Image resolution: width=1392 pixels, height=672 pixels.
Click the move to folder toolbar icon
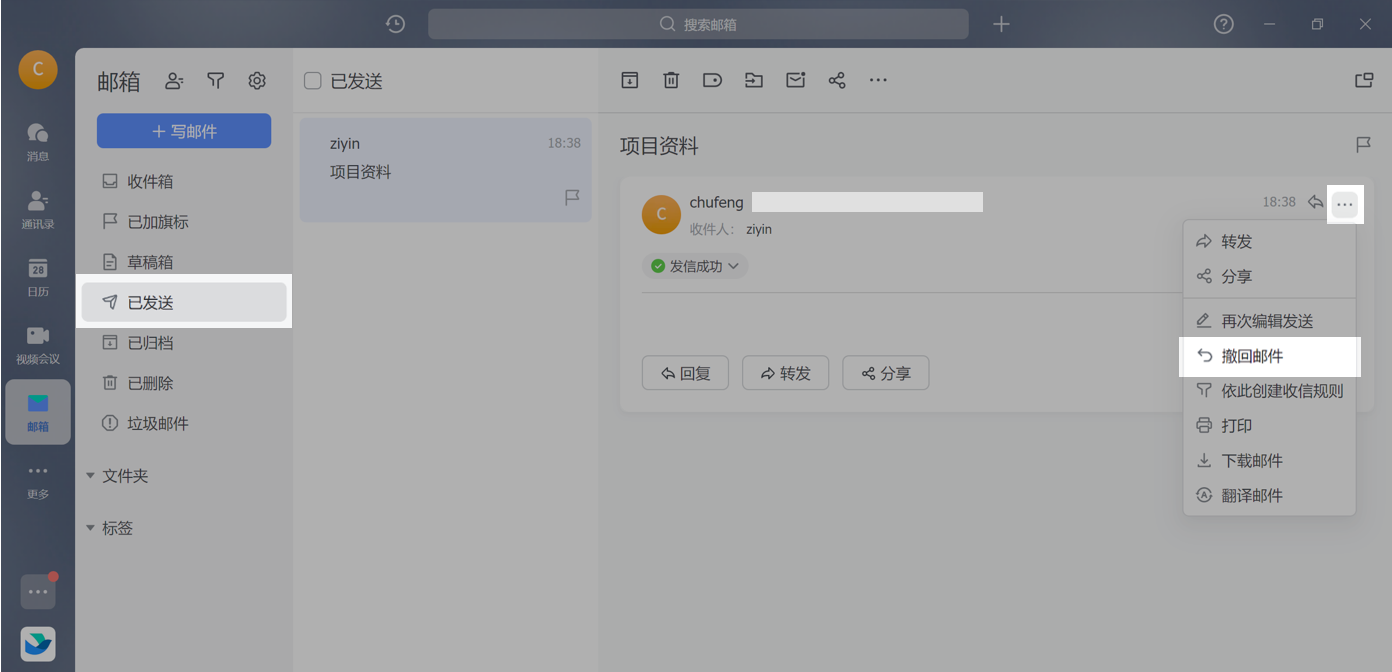point(754,80)
